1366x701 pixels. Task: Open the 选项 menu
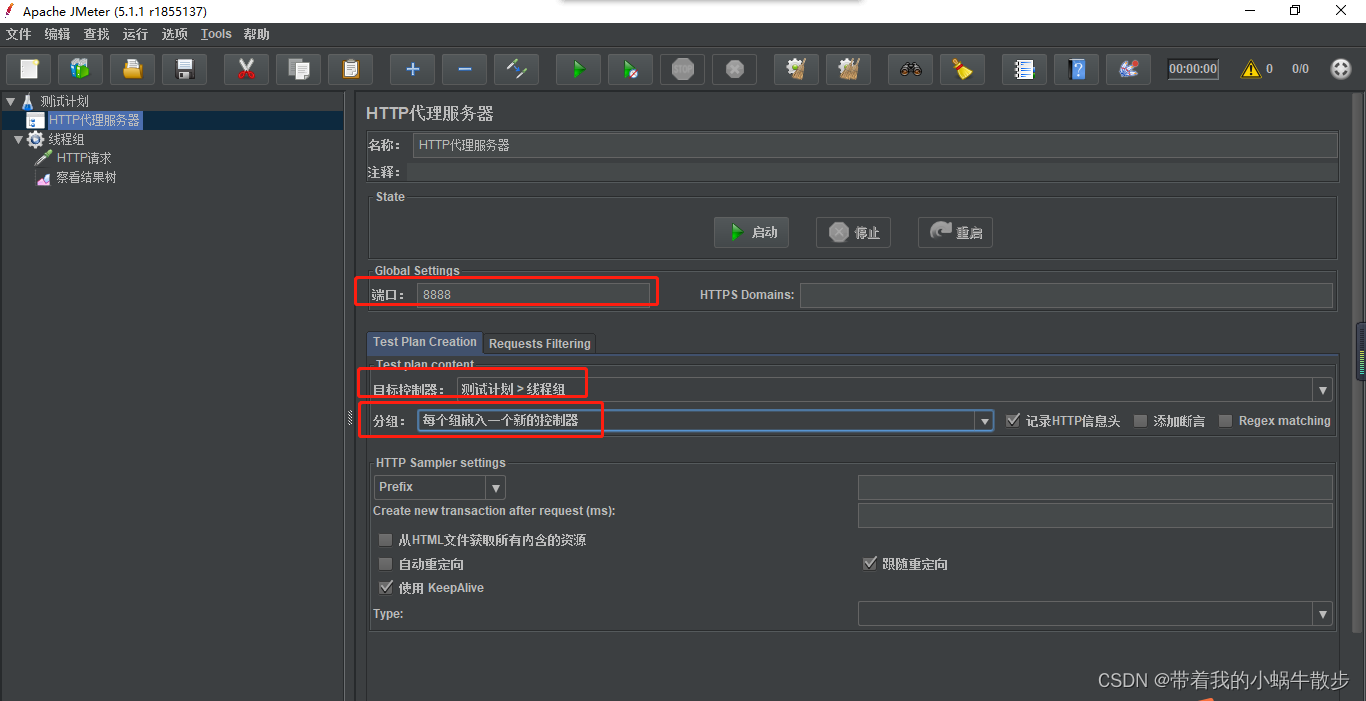[175, 34]
